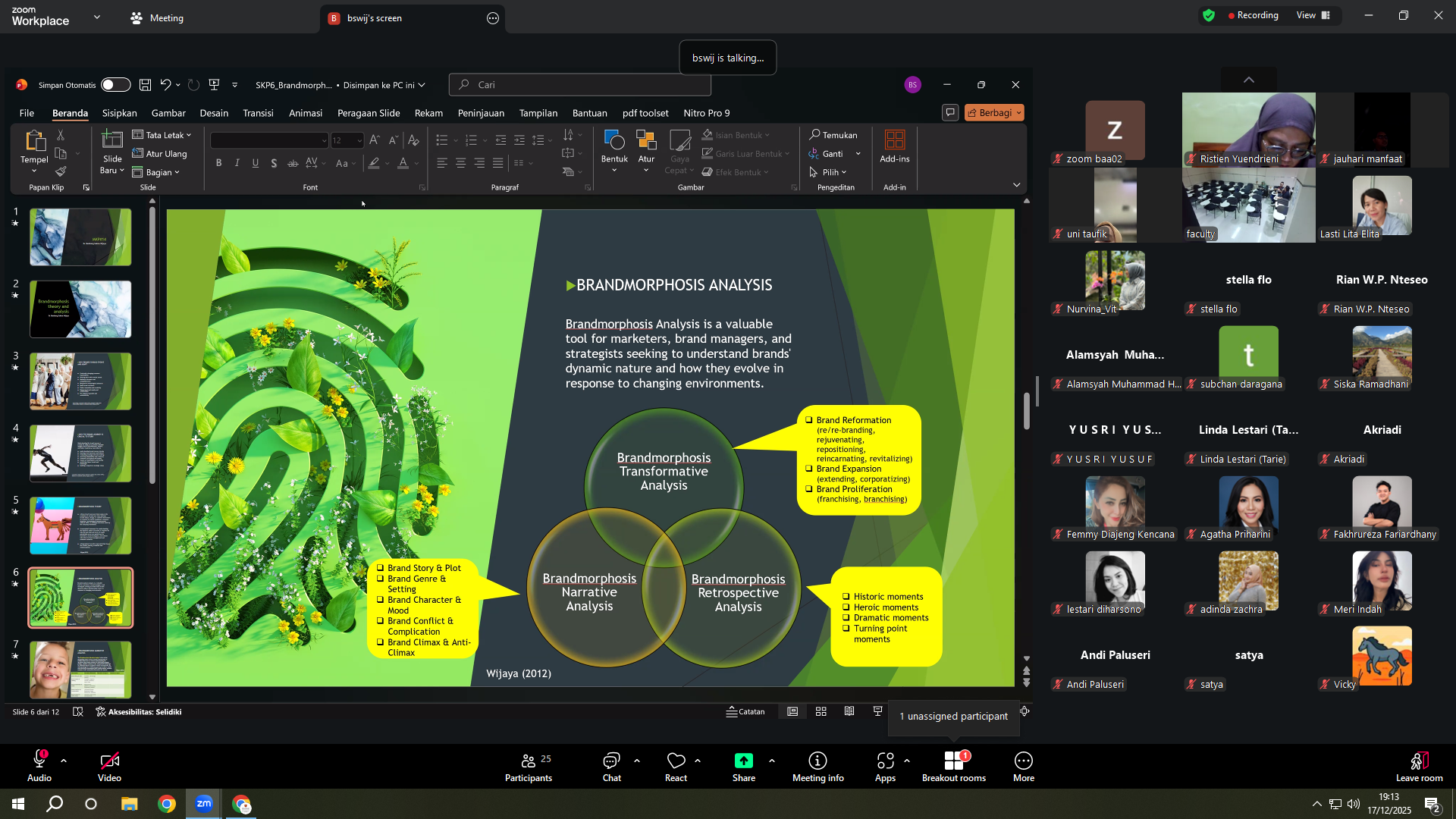Expand the Audio options arrow
Screen dimensions: 1456x819
(64, 761)
